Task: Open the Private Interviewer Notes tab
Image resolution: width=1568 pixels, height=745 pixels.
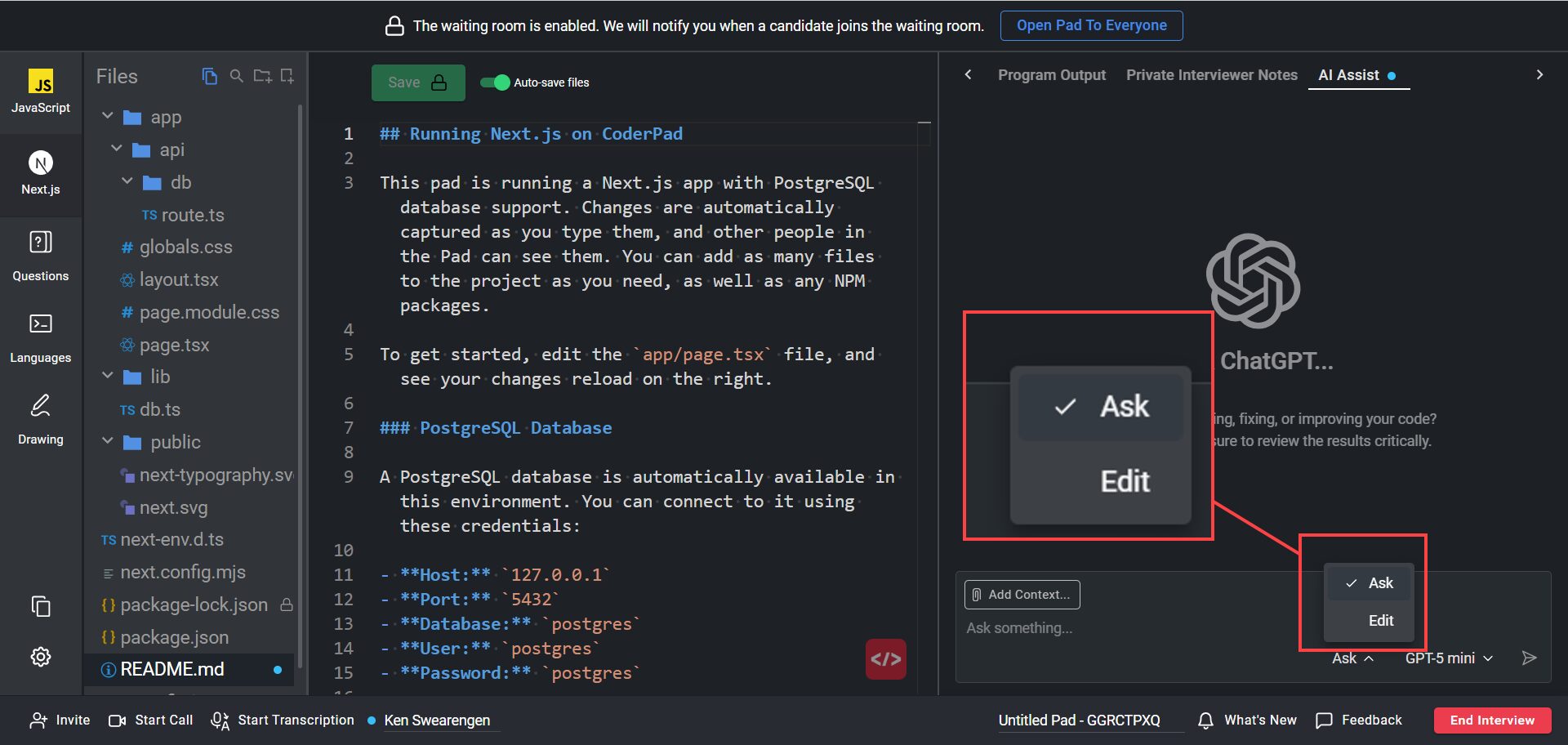Action: pyautogui.click(x=1211, y=75)
